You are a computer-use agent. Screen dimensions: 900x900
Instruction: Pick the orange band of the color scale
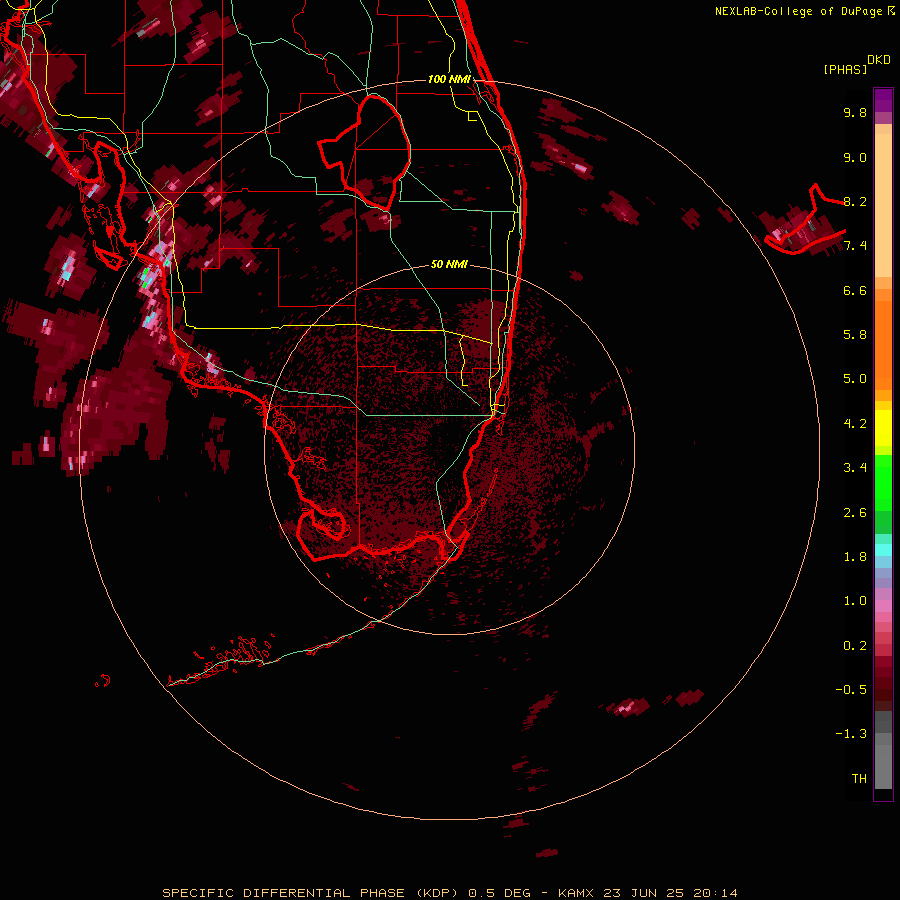pyautogui.click(x=883, y=344)
